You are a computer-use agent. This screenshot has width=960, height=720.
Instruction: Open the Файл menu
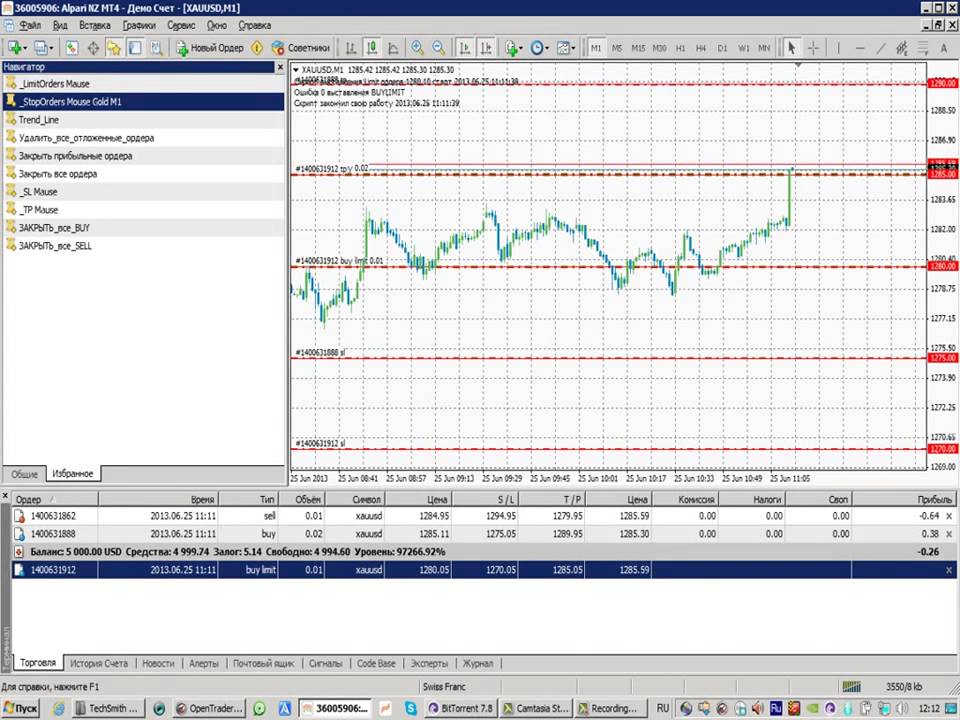pos(30,25)
